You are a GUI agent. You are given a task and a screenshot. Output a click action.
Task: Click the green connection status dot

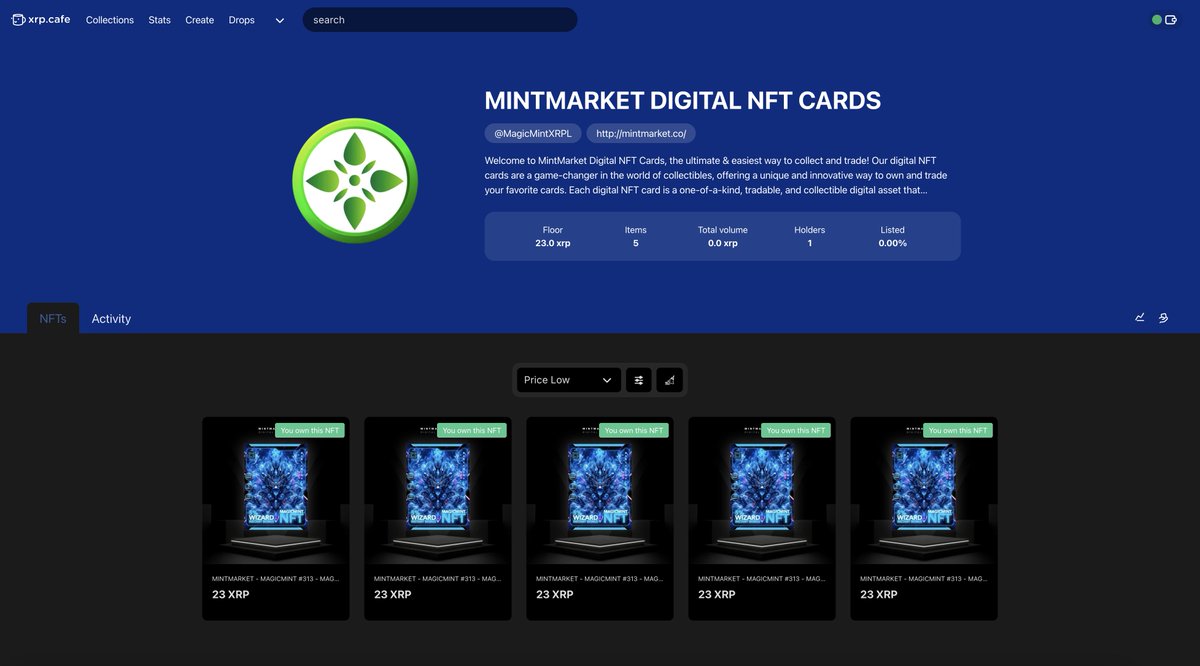click(x=1157, y=20)
